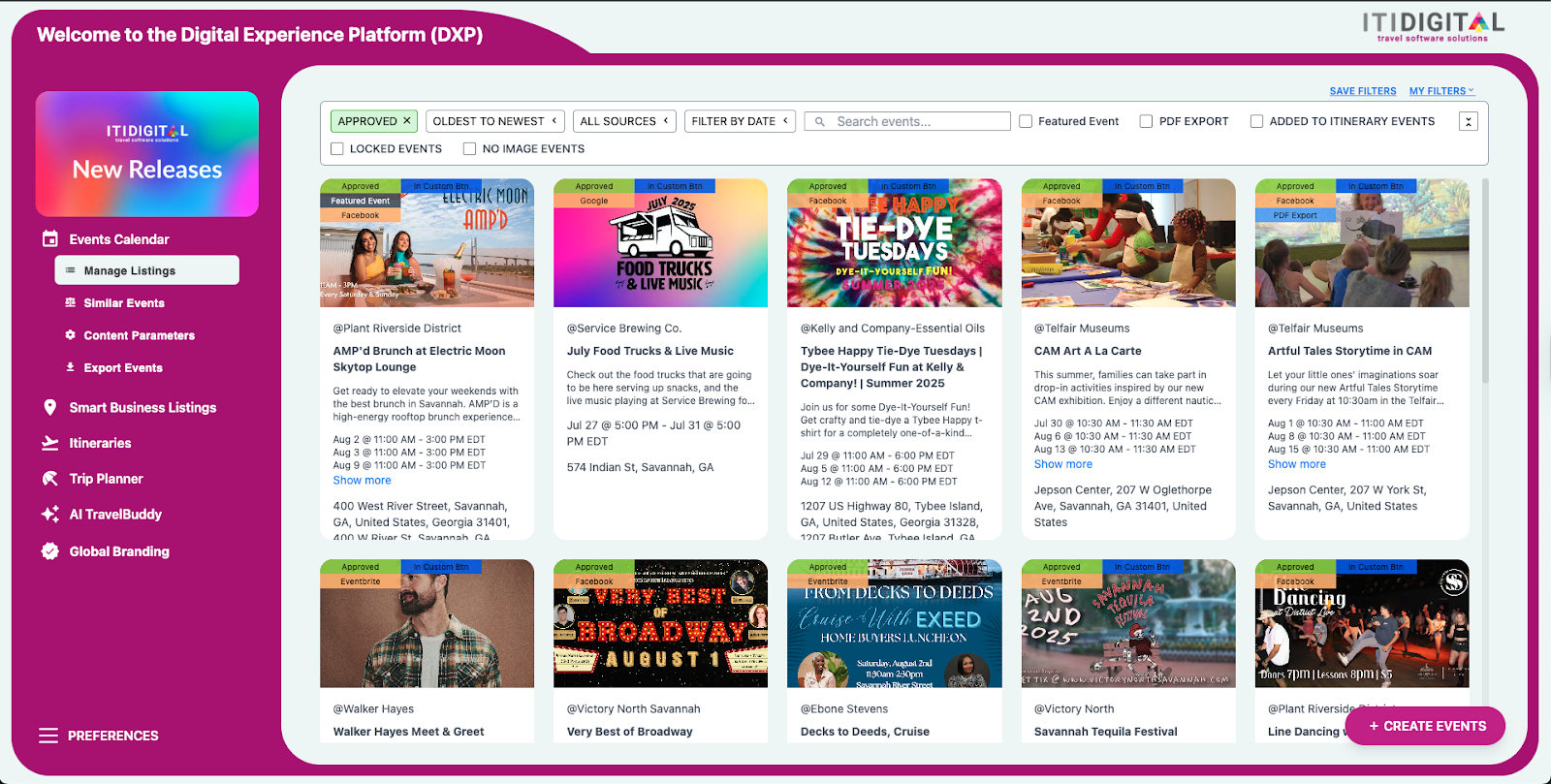Go to Content Parameters

tap(139, 335)
